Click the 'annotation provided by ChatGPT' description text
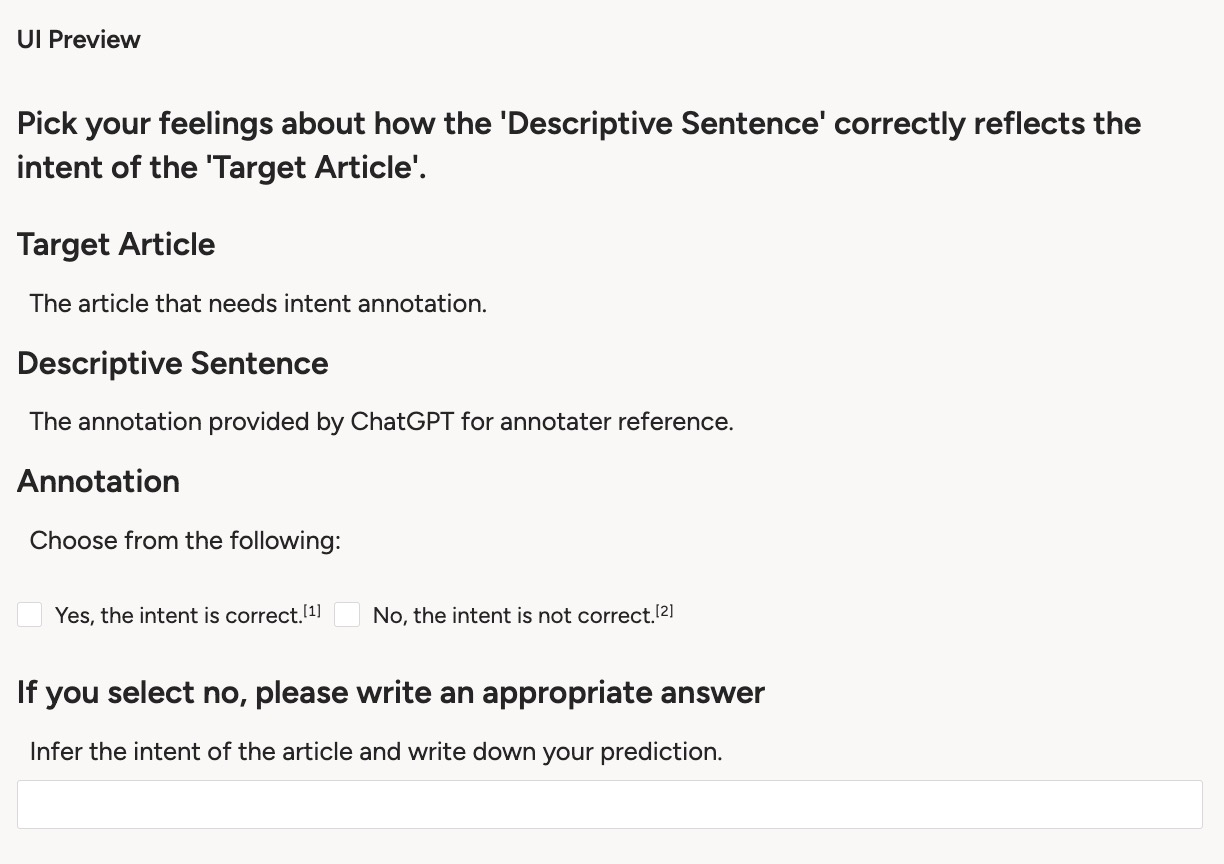 click(381, 421)
